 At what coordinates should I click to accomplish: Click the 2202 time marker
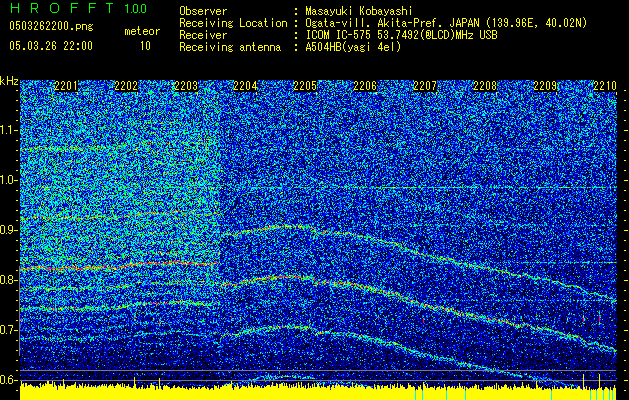coord(126,86)
